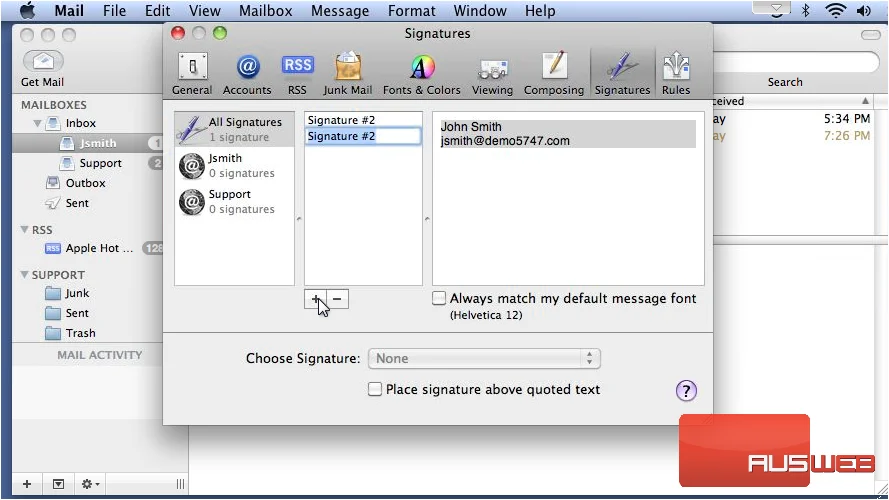Viewport: 889px width, 500px height.
Task: Click the Bluetooth menu bar icon
Action: pyautogui.click(x=805, y=10)
